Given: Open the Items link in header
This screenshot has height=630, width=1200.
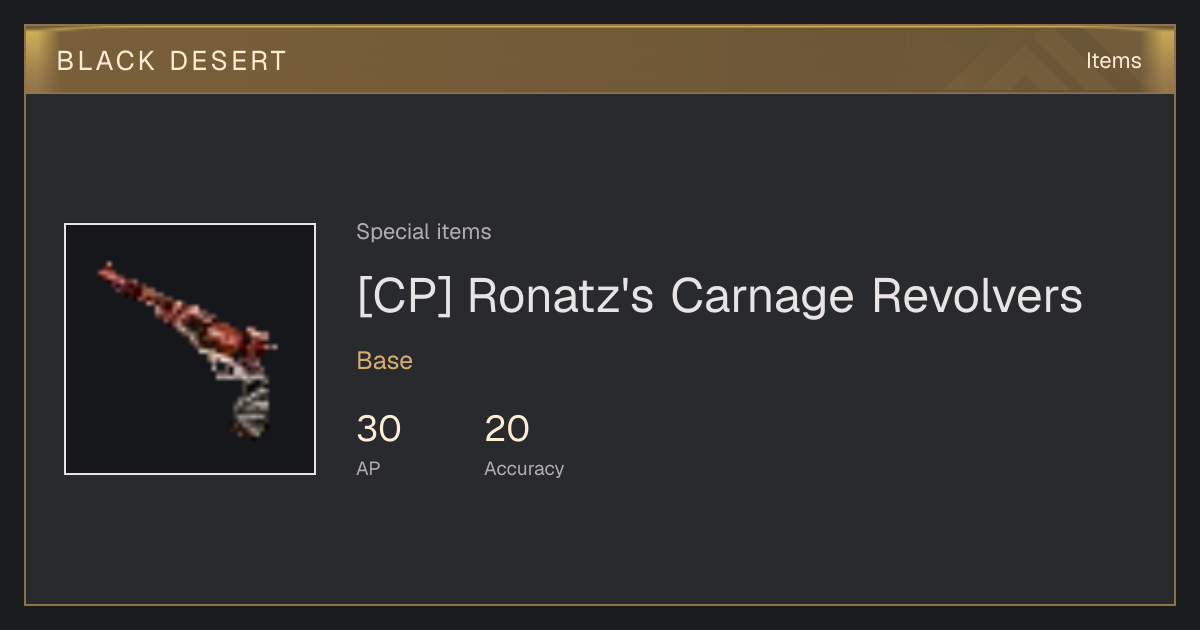Looking at the screenshot, I should tap(1113, 61).
